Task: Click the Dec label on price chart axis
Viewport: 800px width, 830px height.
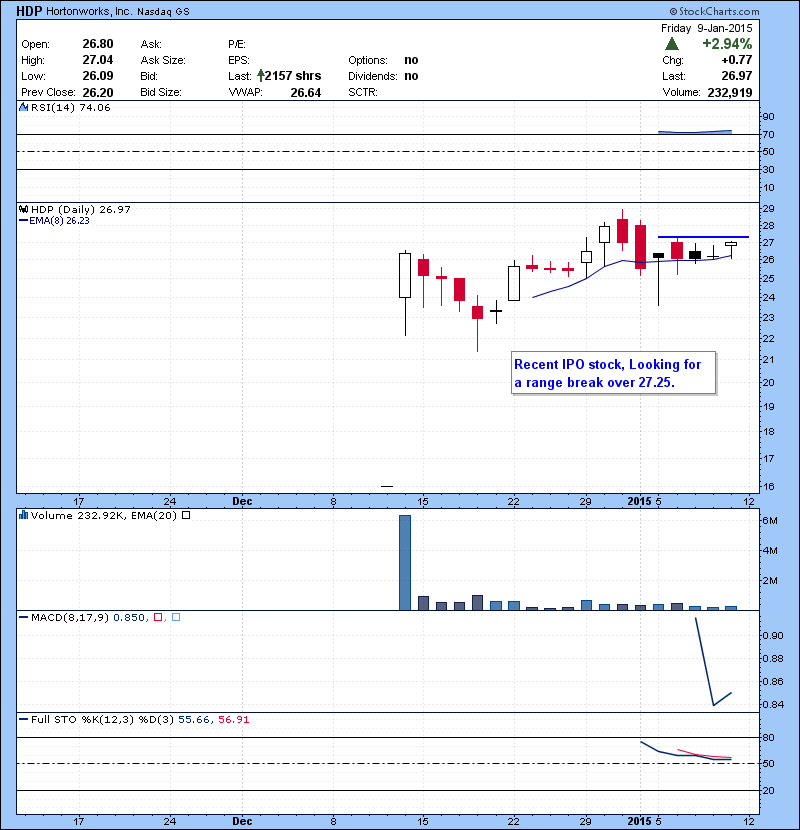Action: point(242,501)
